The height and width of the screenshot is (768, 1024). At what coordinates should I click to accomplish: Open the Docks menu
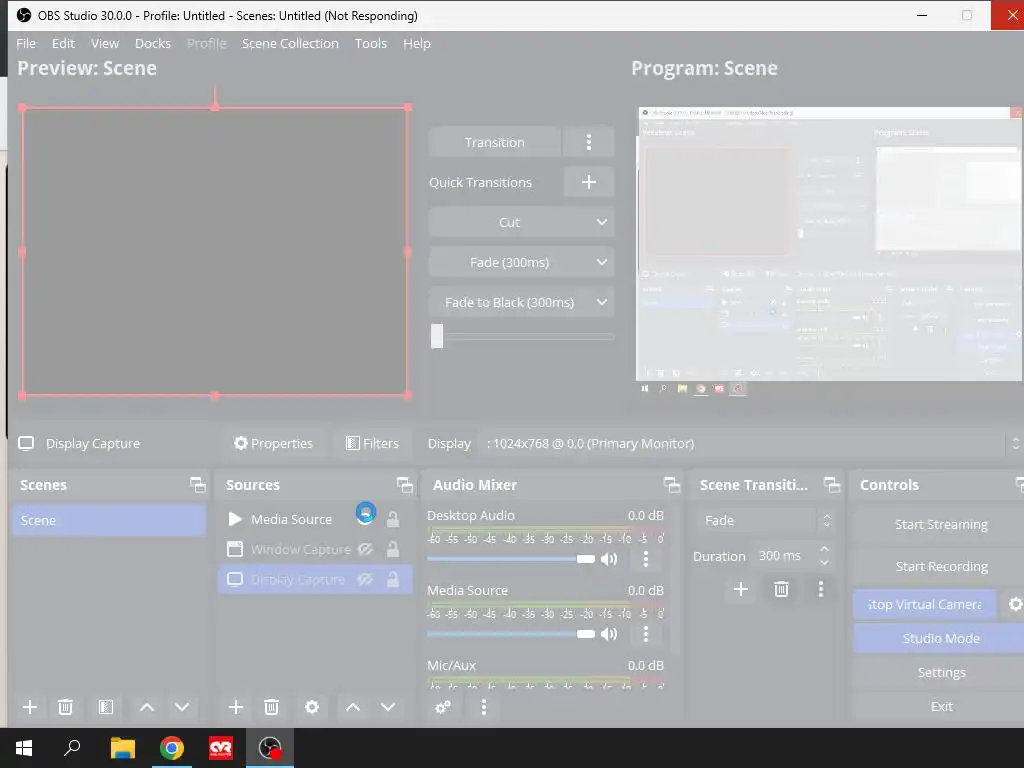tap(153, 43)
